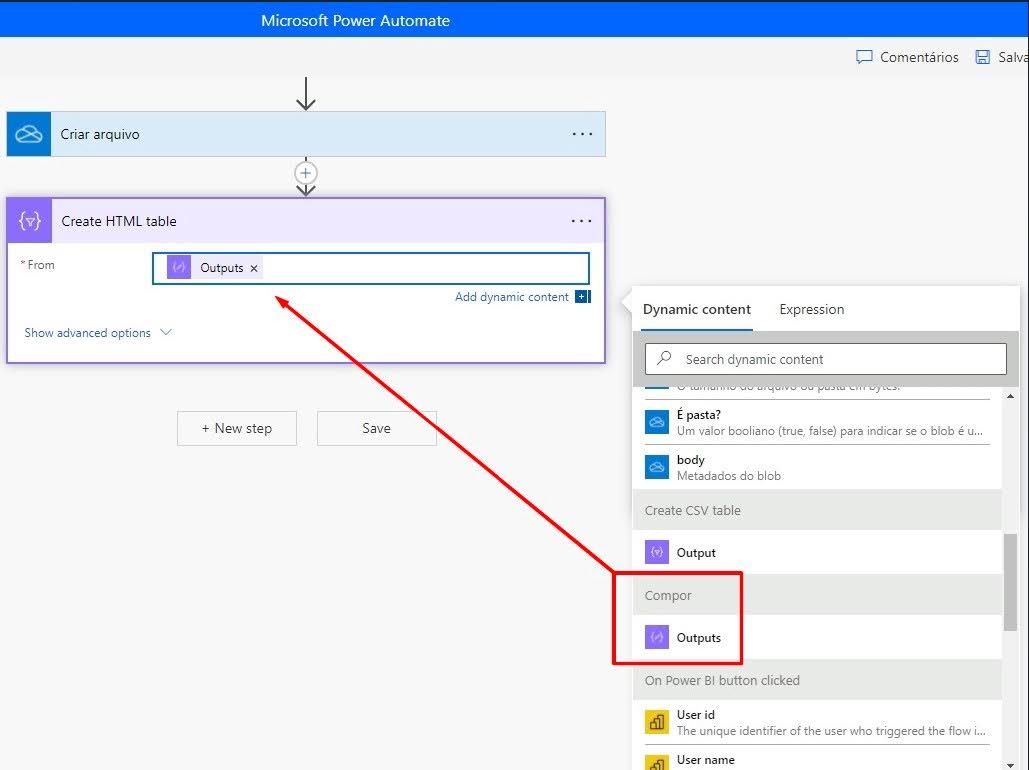The height and width of the screenshot is (770, 1029).
Task: Click the insert step plus icon between actions
Action: click(306, 172)
